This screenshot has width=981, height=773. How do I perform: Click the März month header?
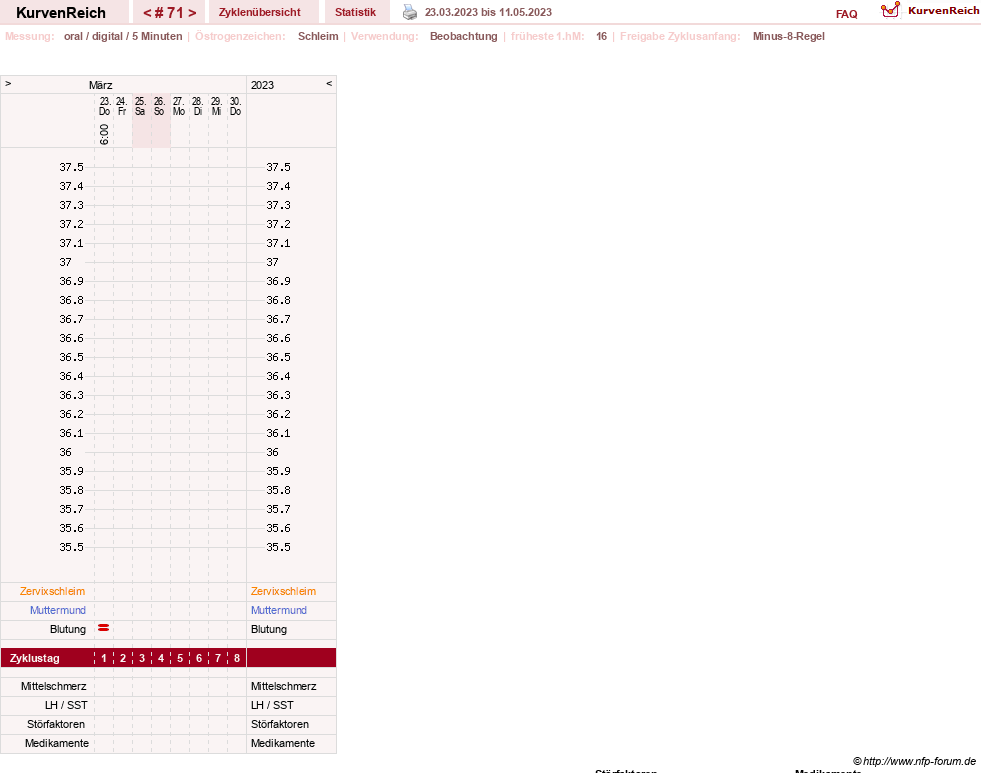(x=100, y=85)
